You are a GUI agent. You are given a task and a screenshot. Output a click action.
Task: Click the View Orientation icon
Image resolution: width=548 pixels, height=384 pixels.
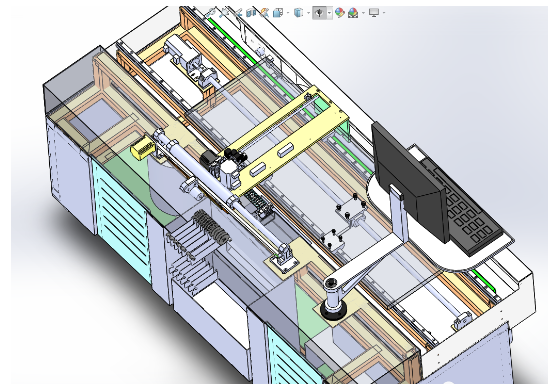278,13
